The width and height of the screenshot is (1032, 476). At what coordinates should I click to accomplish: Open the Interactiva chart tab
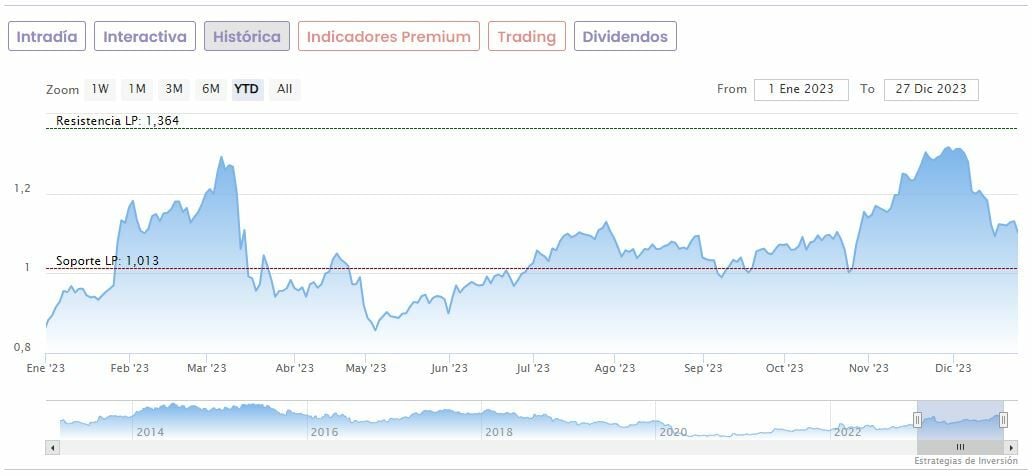click(x=145, y=37)
